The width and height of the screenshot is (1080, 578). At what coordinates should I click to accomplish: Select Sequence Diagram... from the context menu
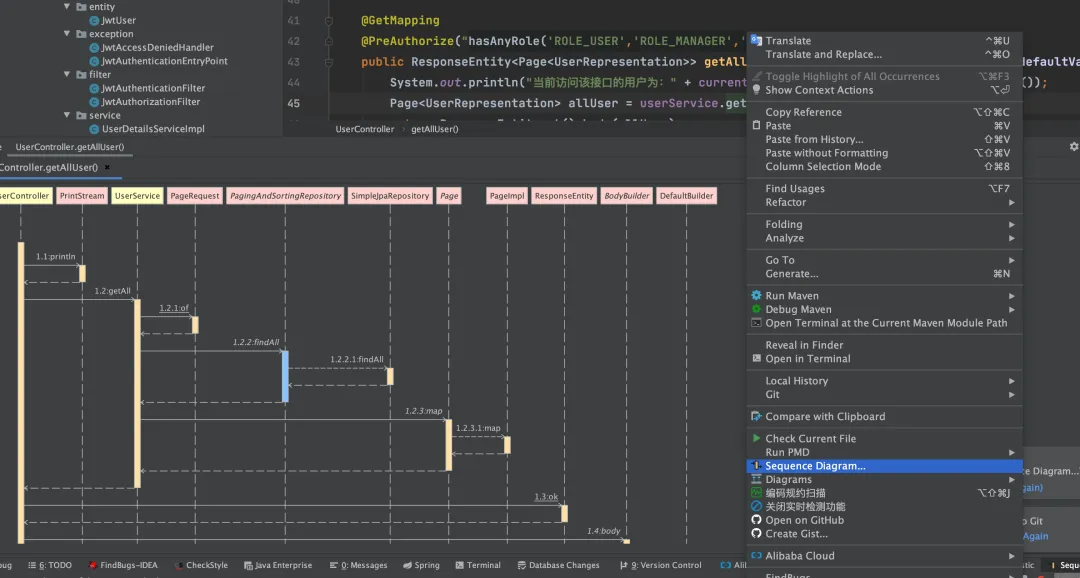pos(815,466)
